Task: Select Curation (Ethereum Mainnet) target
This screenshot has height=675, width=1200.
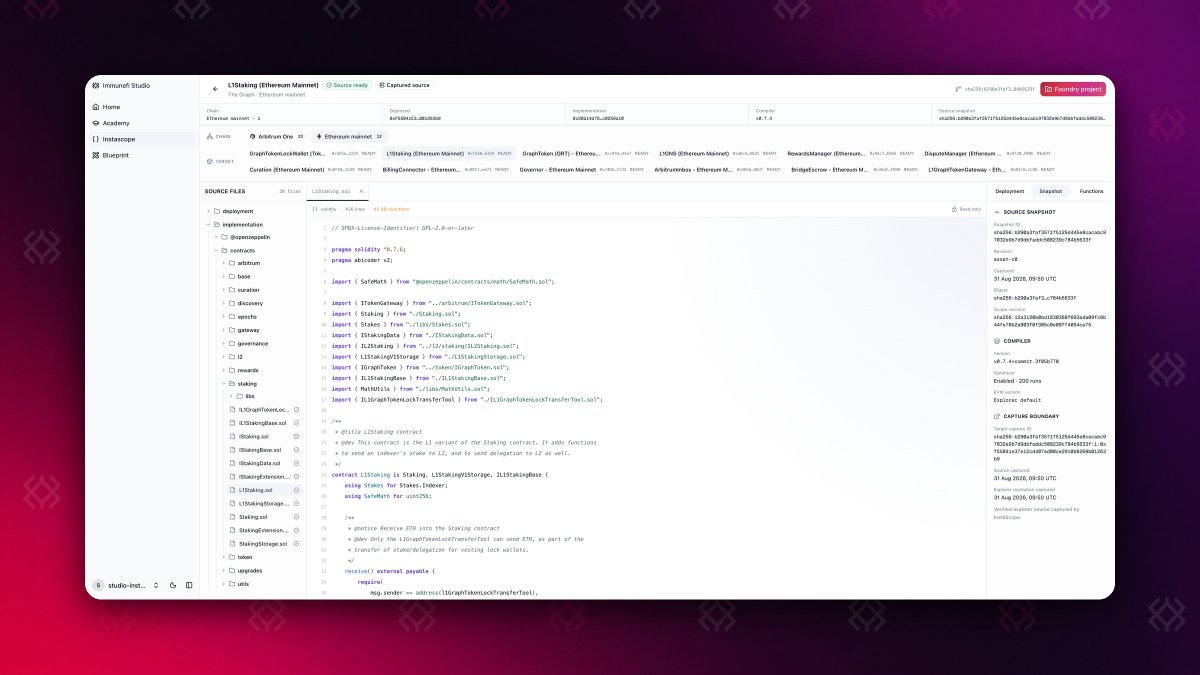Action: pos(312,170)
